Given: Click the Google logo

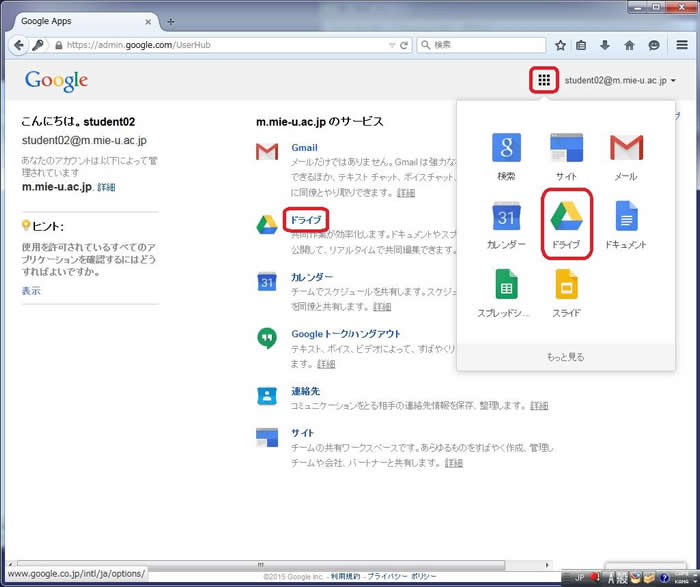Looking at the screenshot, I should pos(56,81).
